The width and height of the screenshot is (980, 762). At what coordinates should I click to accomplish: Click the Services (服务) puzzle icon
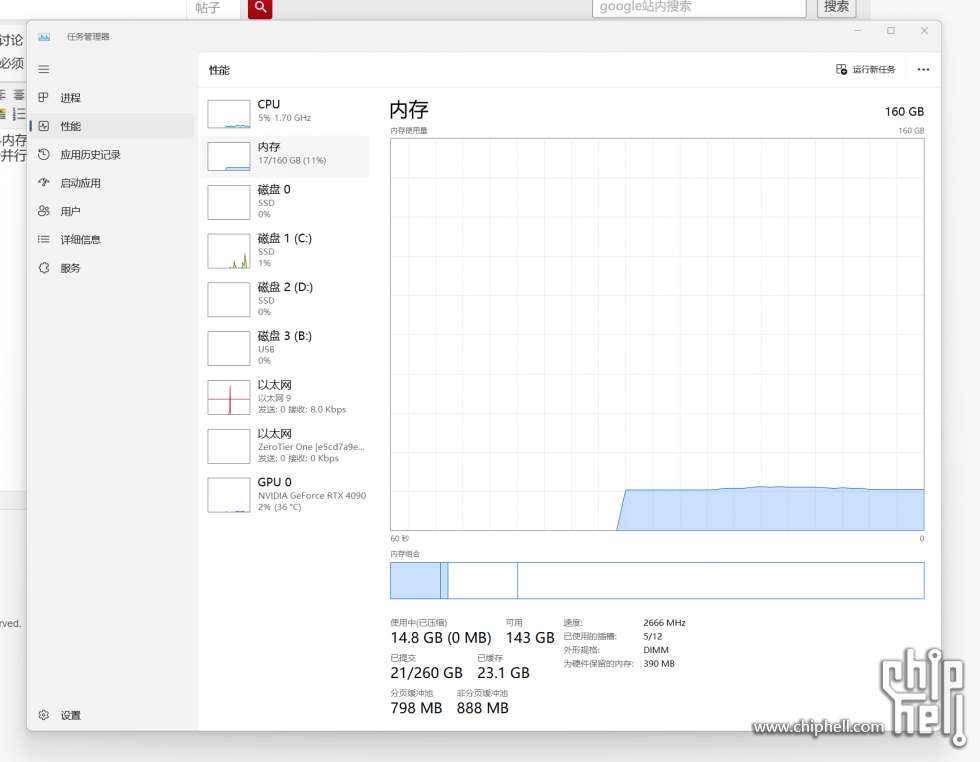click(x=44, y=268)
